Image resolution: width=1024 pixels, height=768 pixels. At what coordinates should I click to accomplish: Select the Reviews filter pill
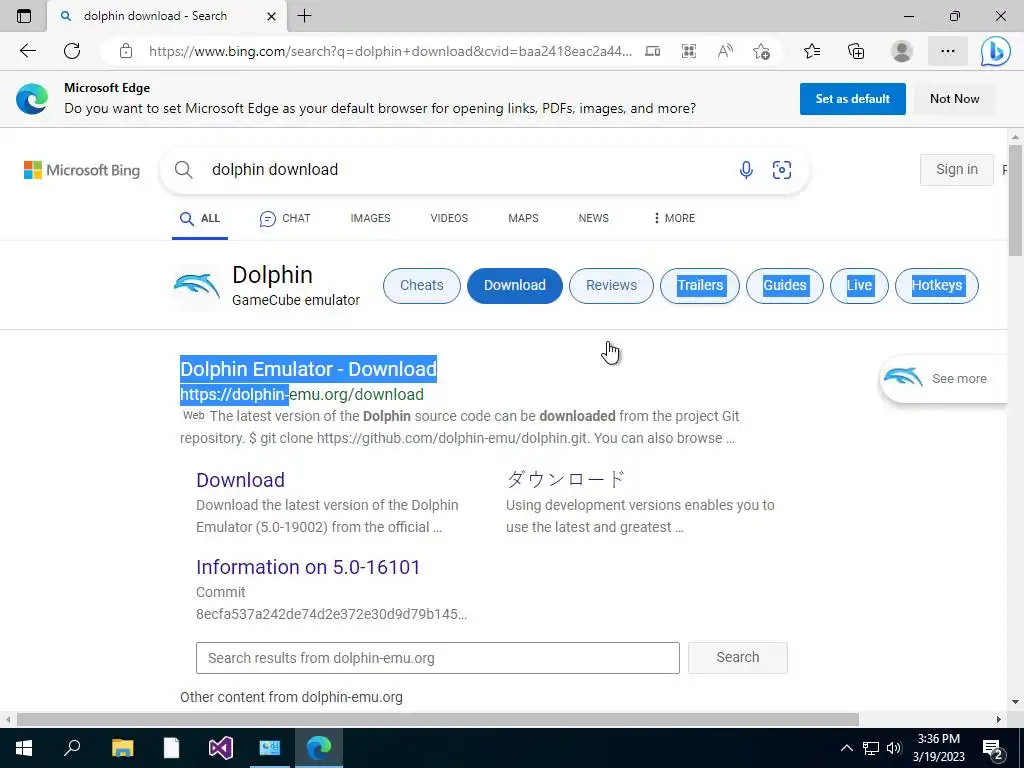pyautogui.click(x=611, y=285)
